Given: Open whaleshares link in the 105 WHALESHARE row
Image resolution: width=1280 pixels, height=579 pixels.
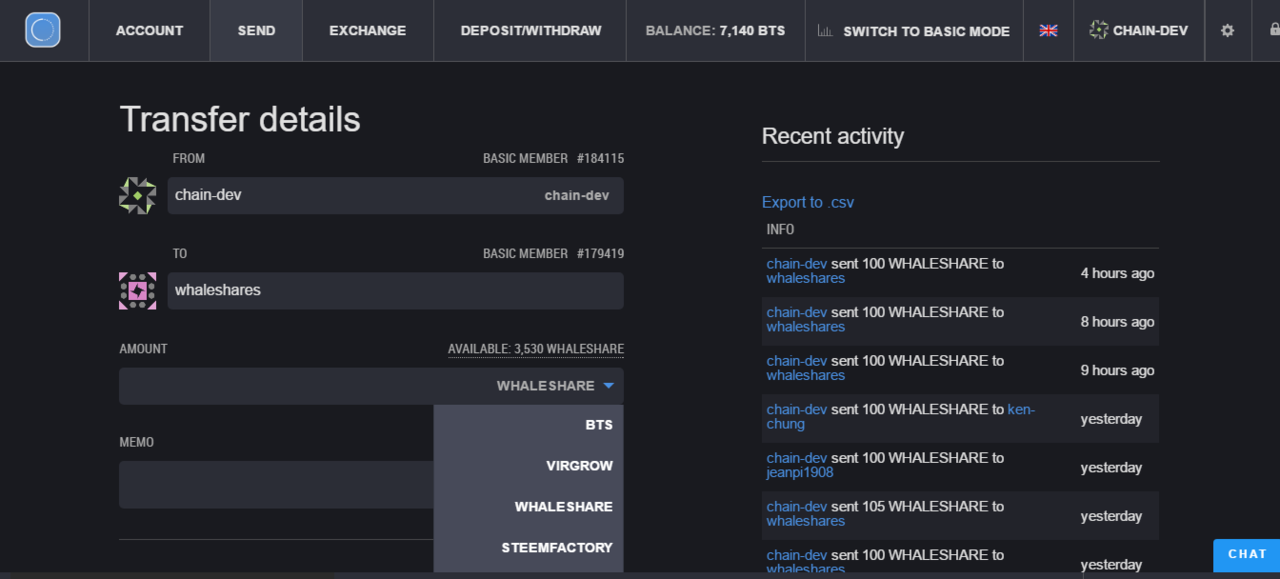Looking at the screenshot, I should (x=806, y=521).
